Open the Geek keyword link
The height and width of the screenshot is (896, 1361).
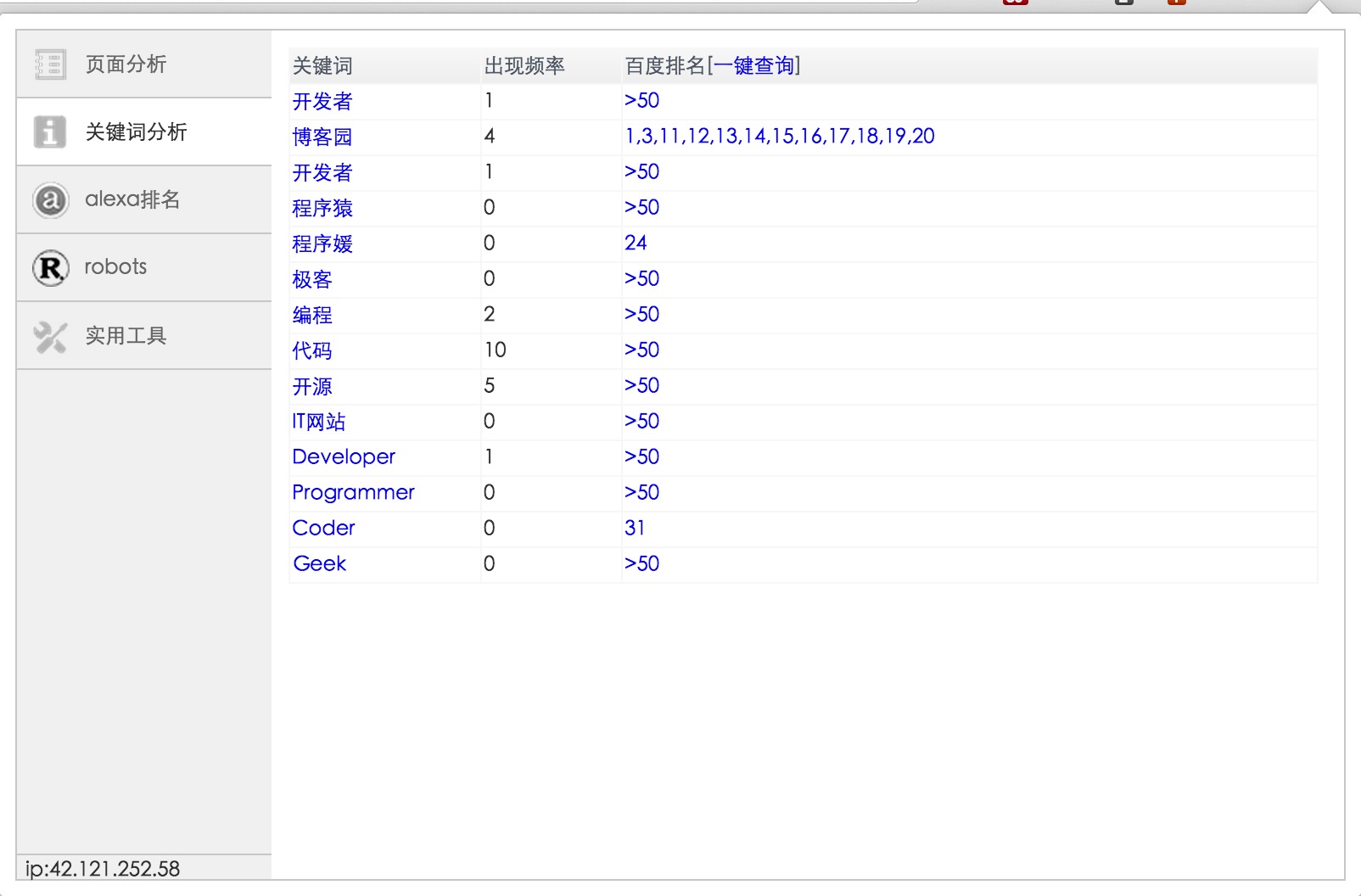pyautogui.click(x=319, y=563)
